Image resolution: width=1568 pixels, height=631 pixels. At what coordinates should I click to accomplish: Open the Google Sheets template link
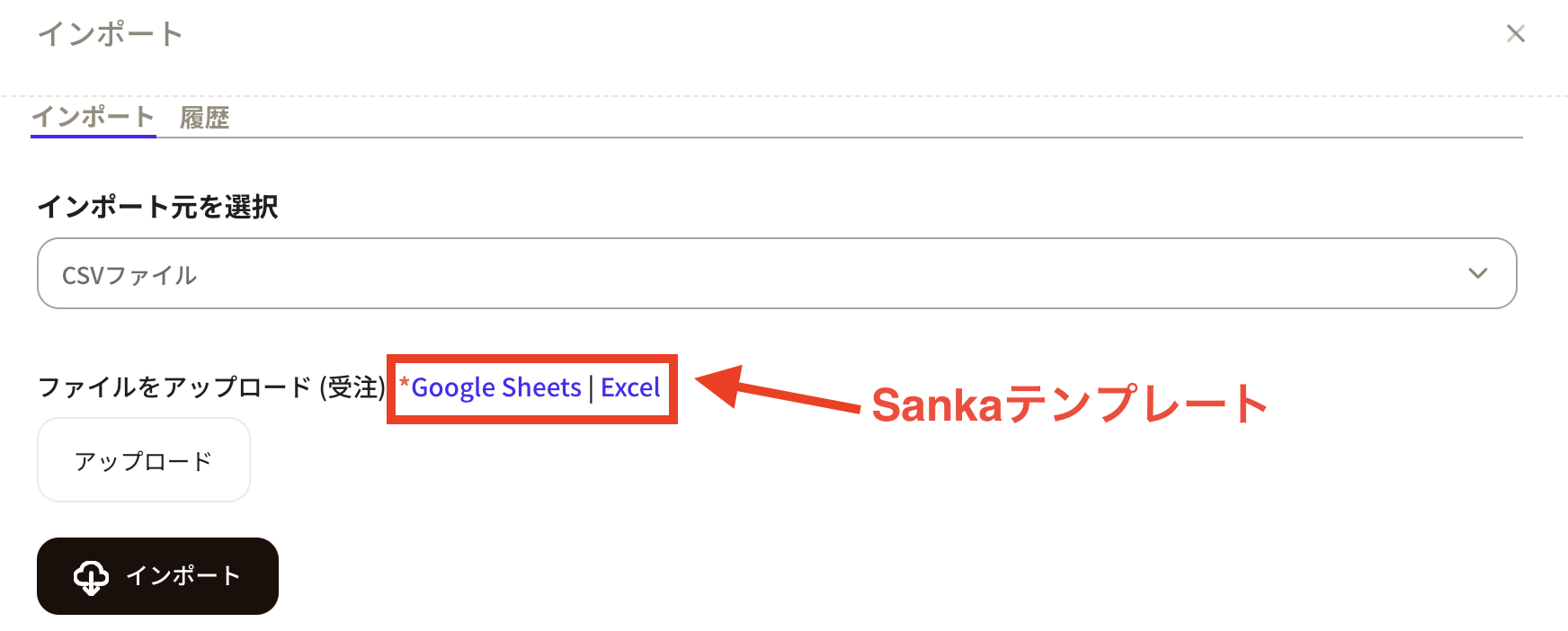point(496,387)
